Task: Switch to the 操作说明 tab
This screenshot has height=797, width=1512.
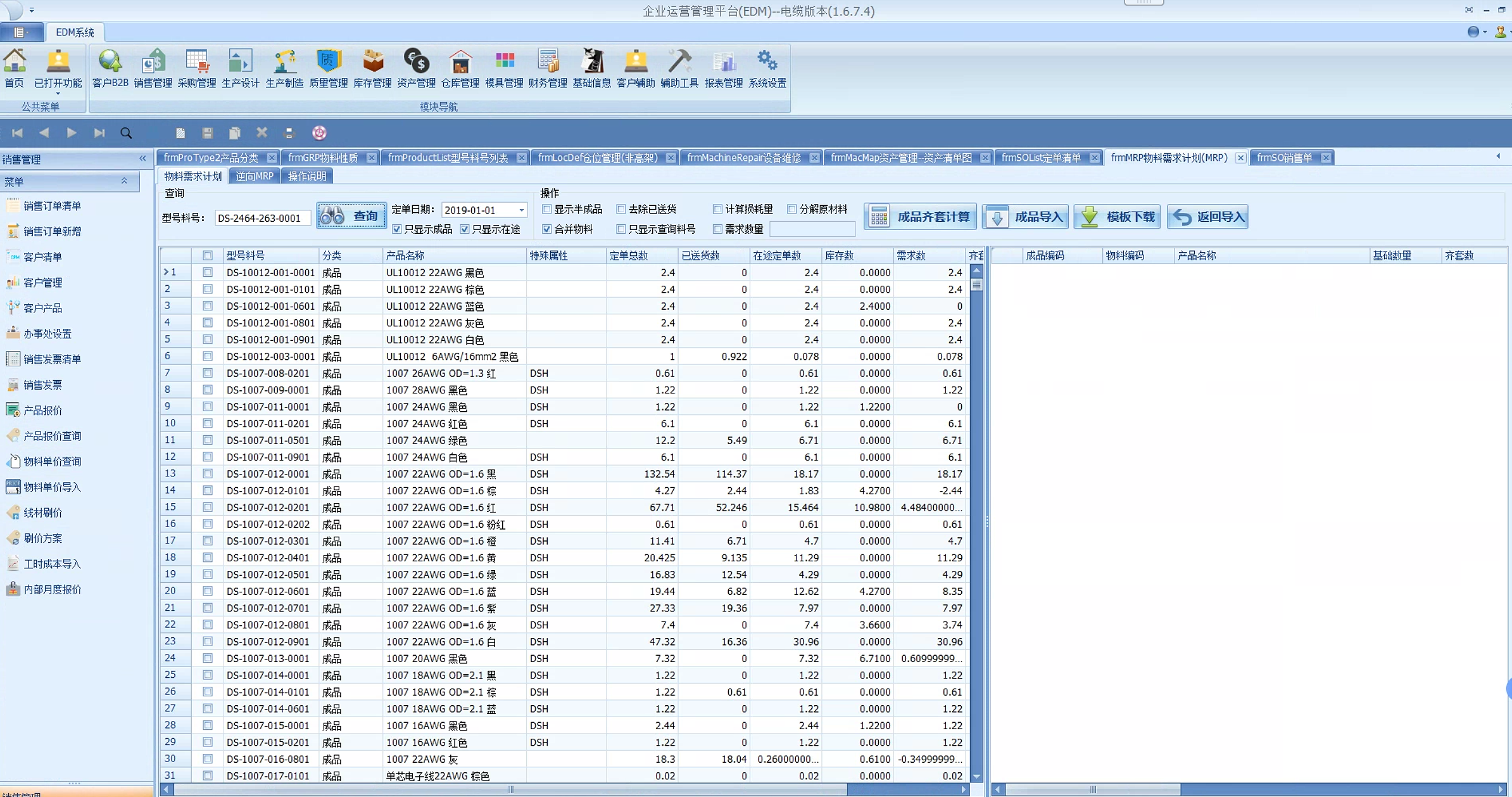Action: coord(307,176)
